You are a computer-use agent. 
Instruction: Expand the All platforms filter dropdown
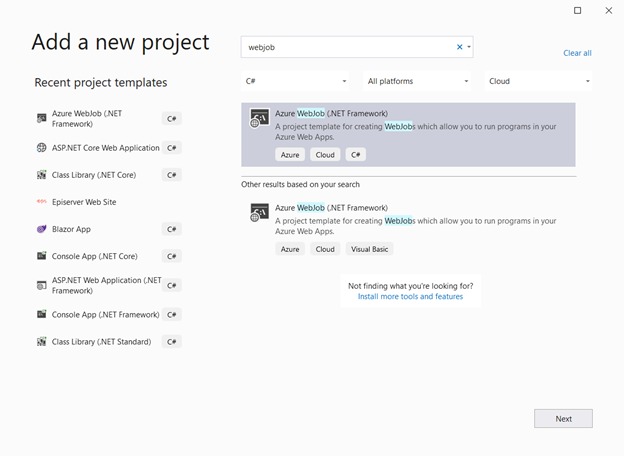417,81
